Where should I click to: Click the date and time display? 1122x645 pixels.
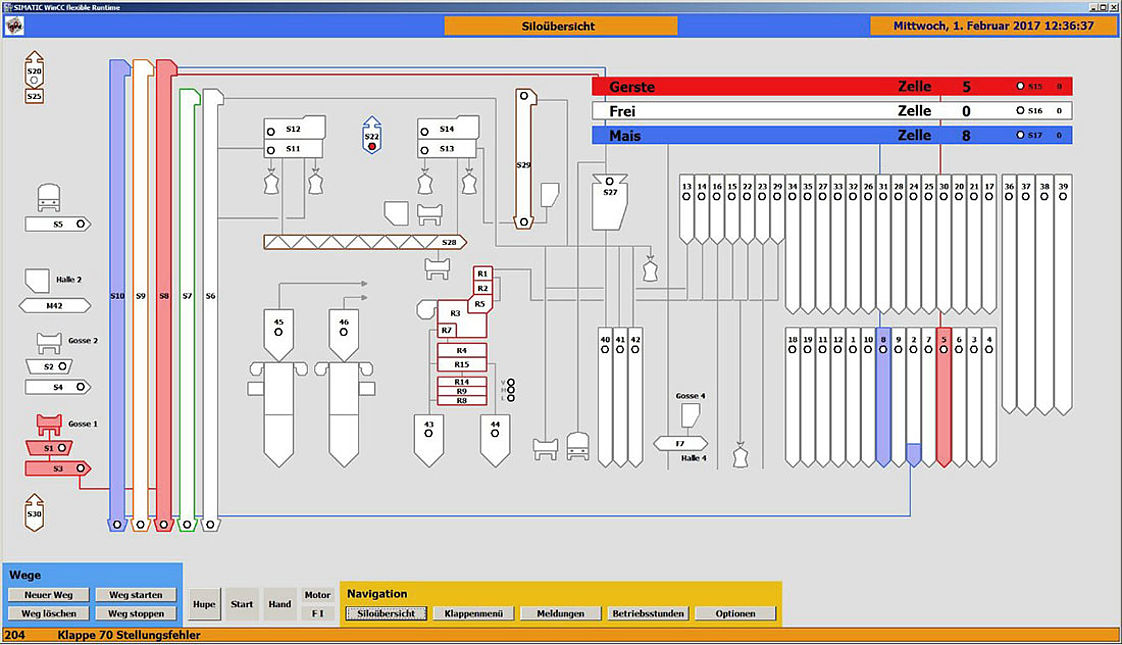(x=993, y=26)
